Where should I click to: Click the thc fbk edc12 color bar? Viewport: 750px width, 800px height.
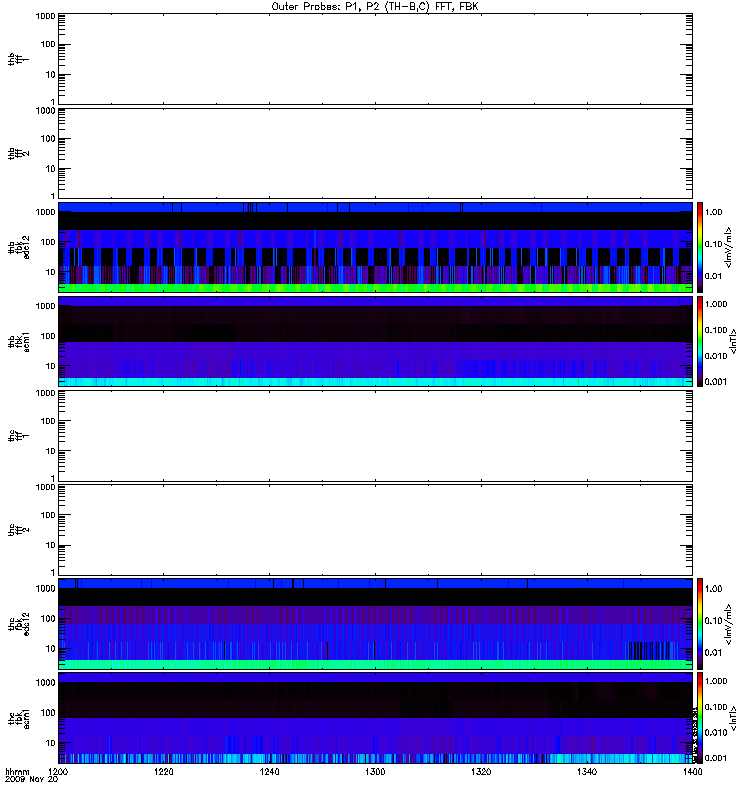click(x=700, y=624)
